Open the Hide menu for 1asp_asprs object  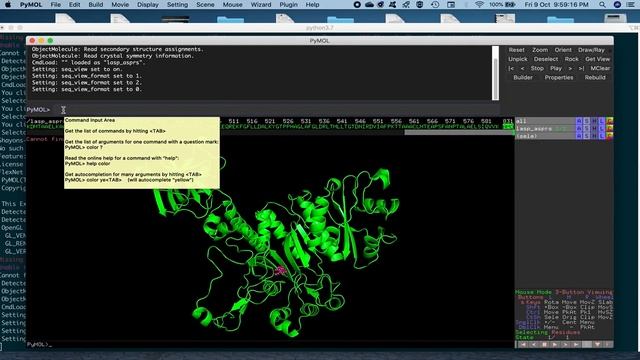click(x=594, y=129)
